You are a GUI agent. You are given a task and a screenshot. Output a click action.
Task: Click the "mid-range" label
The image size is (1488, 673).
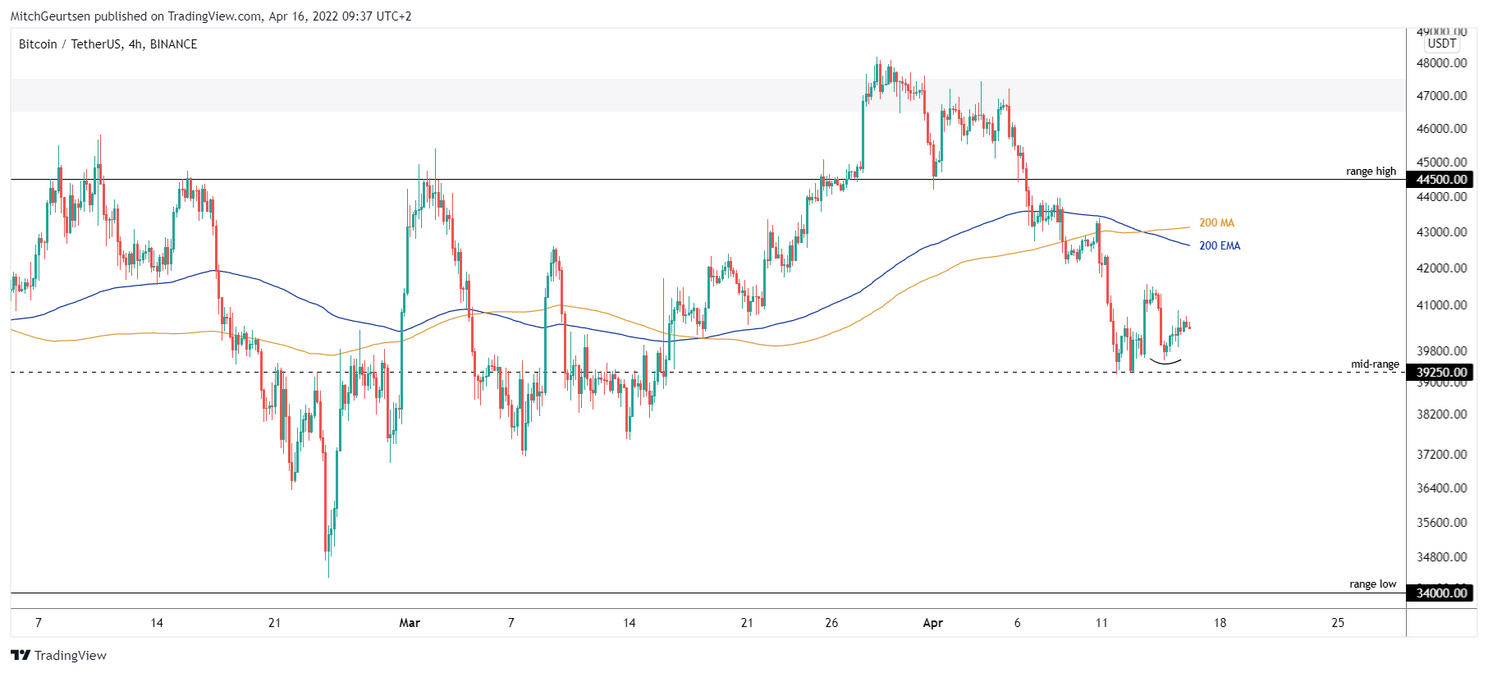click(1375, 364)
